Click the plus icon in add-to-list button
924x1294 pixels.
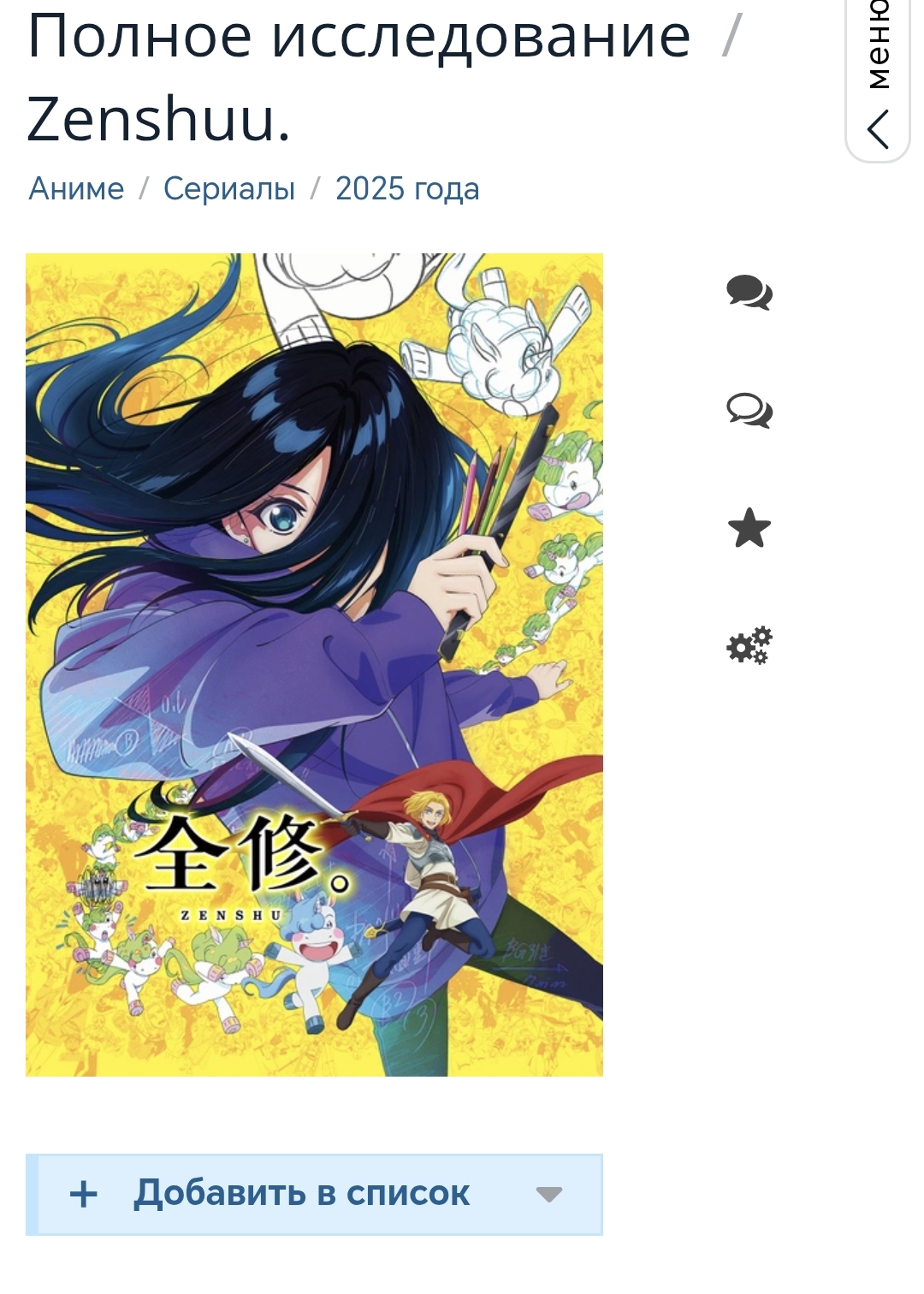coord(84,1194)
